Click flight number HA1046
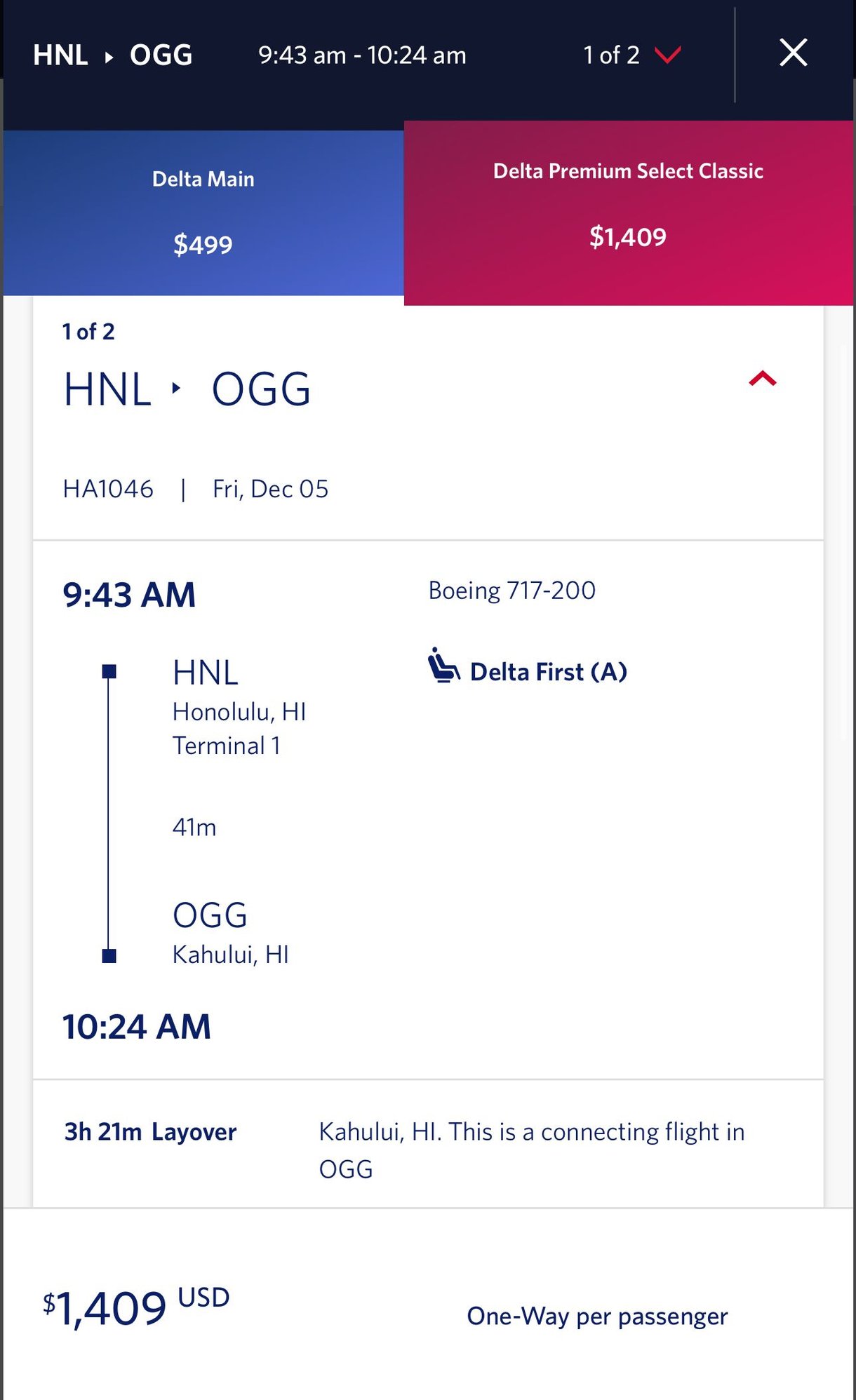The width and height of the screenshot is (856, 1400). [108, 489]
